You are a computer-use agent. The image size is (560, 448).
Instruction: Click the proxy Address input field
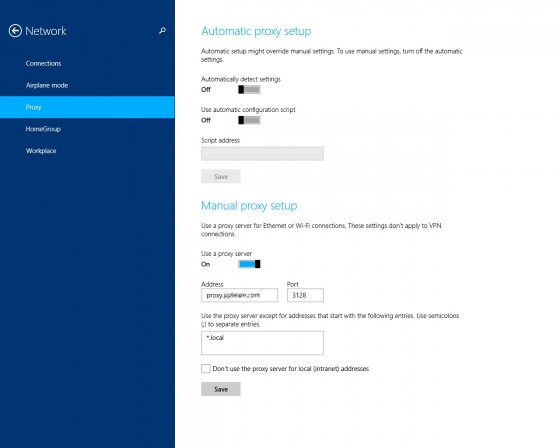(239, 295)
